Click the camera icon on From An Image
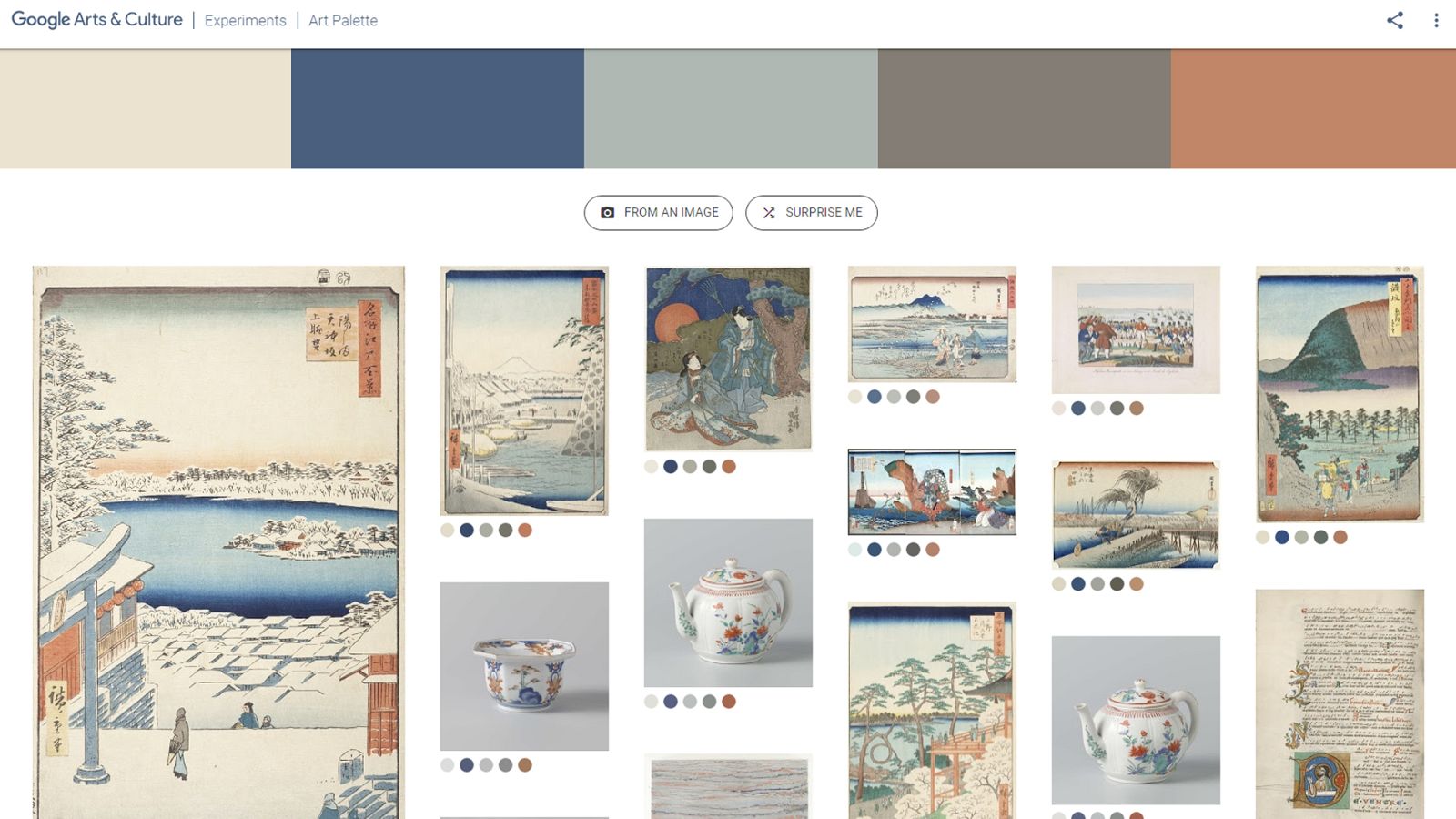1456x819 pixels. [608, 212]
